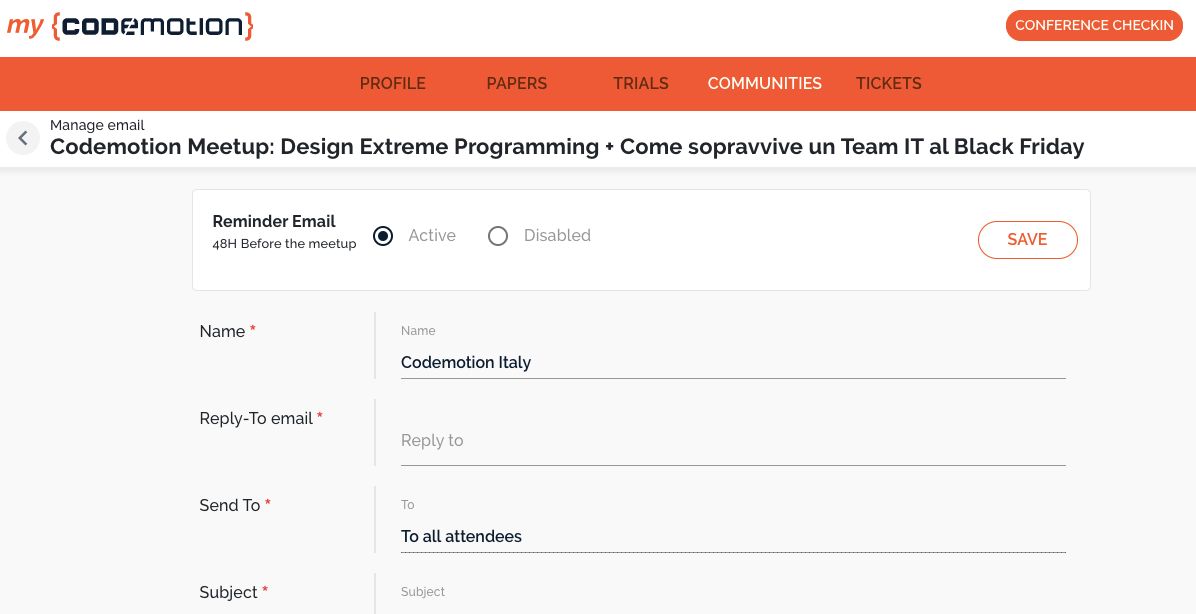Viewport: 1196px width, 614px height.
Task: Click the empty Reply to field
Action: pos(733,440)
